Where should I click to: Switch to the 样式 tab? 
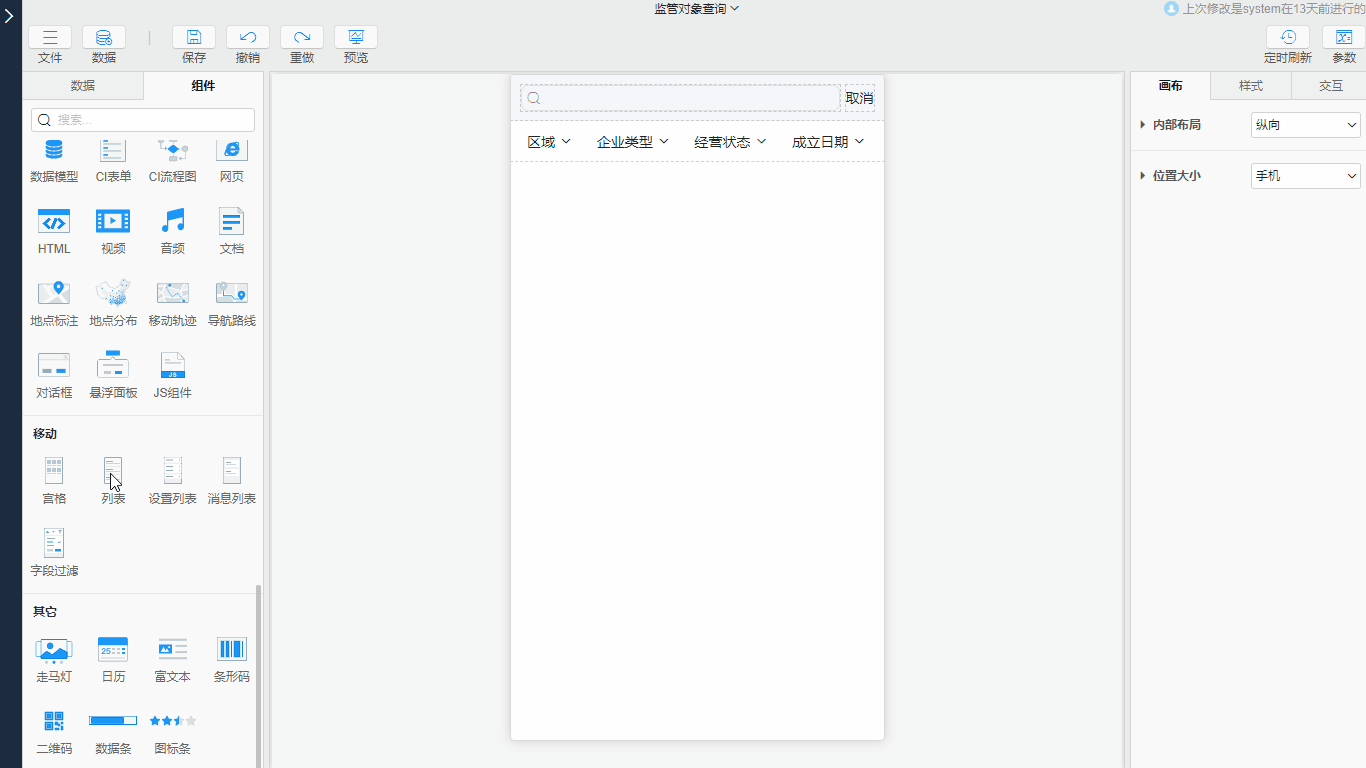pos(1250,86)
